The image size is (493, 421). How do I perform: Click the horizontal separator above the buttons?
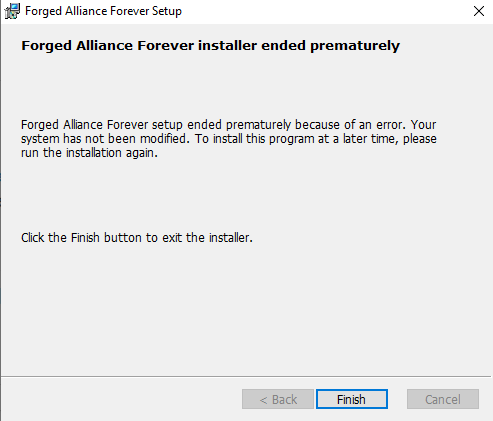click(246, 377)
